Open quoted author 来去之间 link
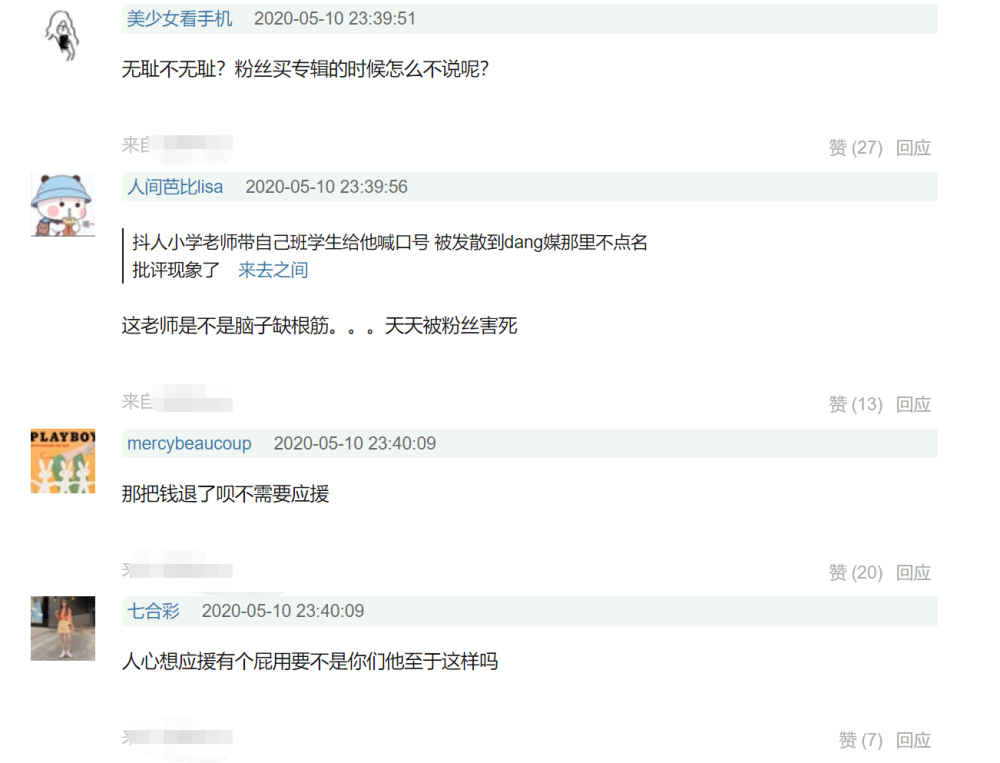The width and height of the screenshot is (1000, 763). click(273, 270)
